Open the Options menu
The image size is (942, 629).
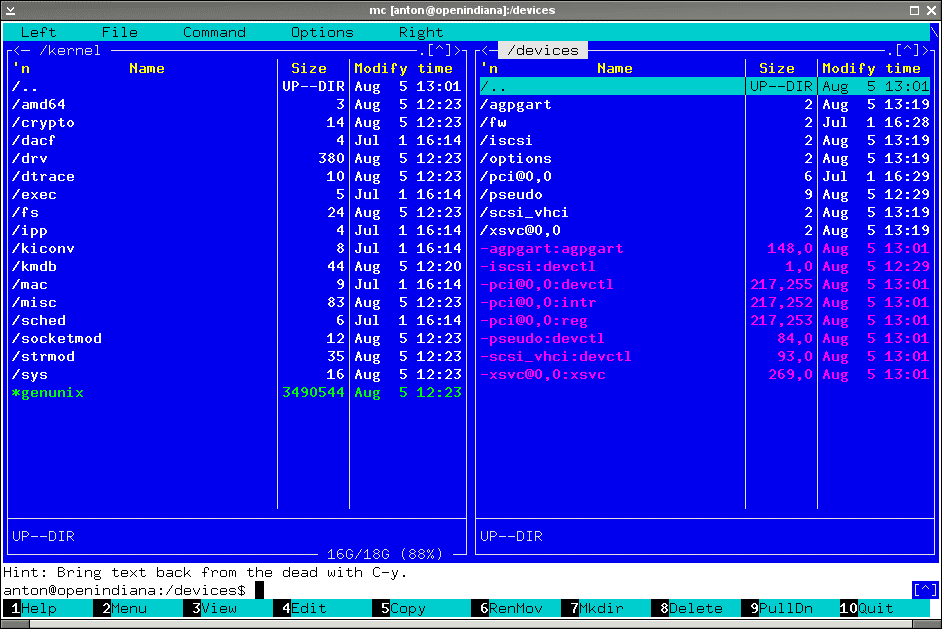click(x=322, y=32)
